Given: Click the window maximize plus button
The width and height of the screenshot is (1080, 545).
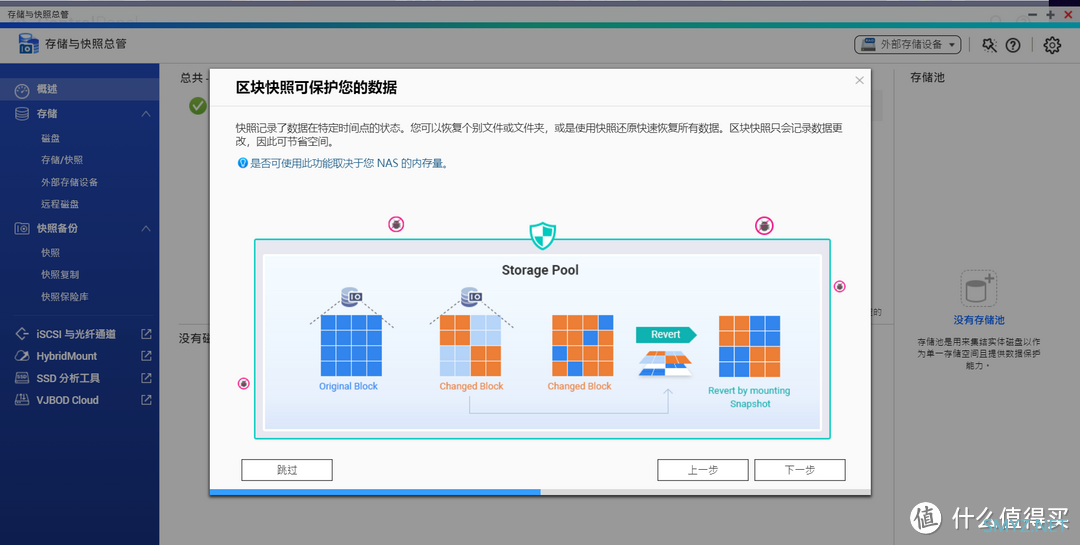Looking at the screenshot, I should [x=1050, y=14].
